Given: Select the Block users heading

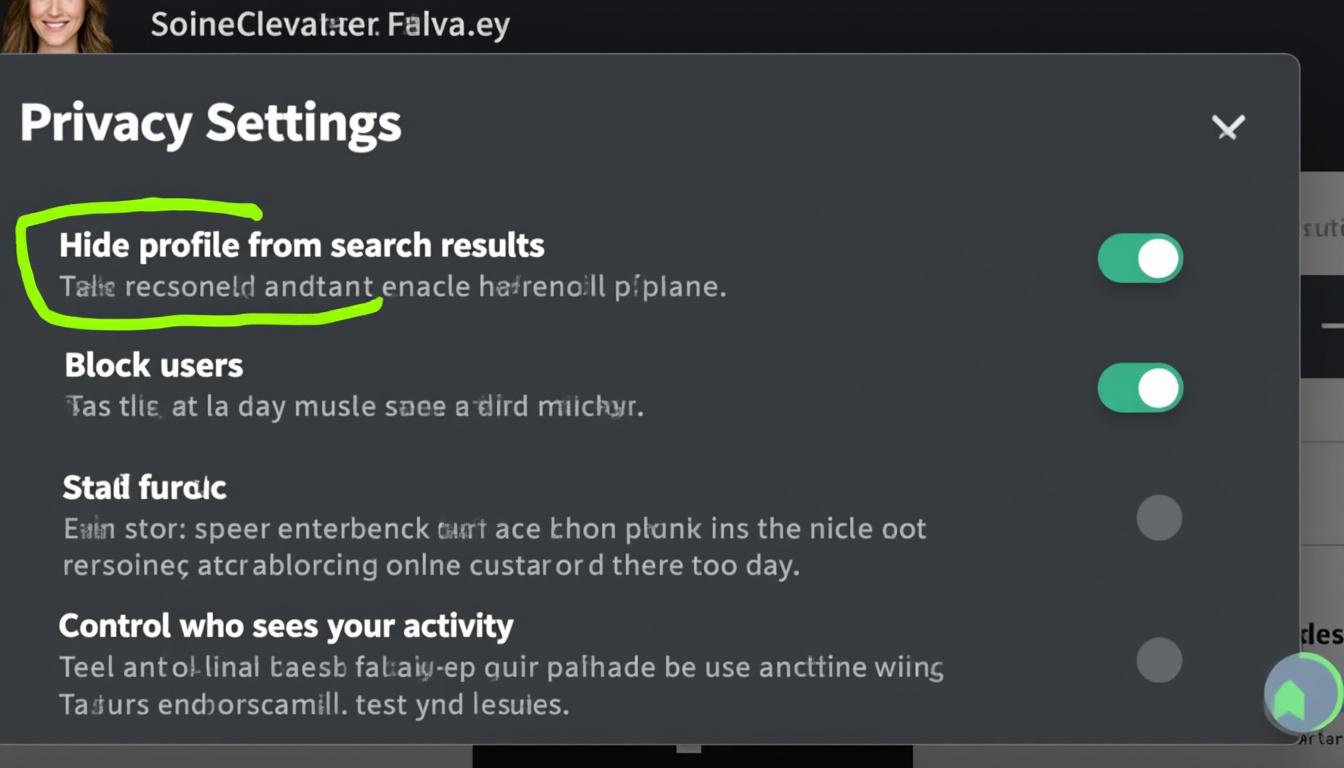Looking at the screenshot, I should coord(154,365).
